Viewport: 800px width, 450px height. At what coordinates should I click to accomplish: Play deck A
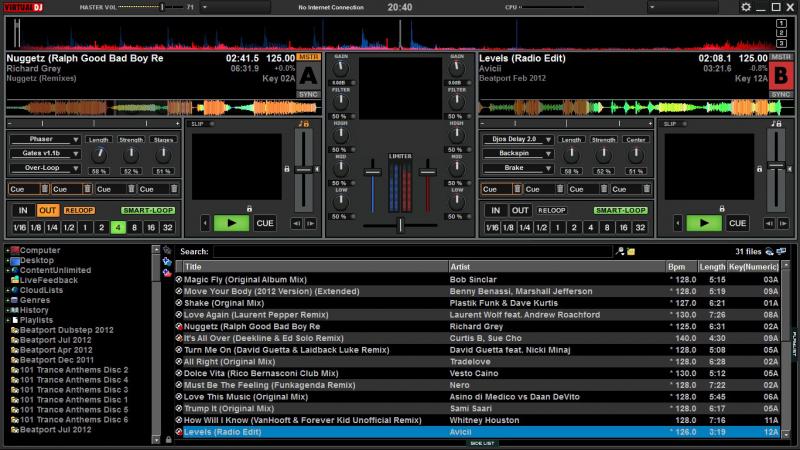tap(231, 223)
